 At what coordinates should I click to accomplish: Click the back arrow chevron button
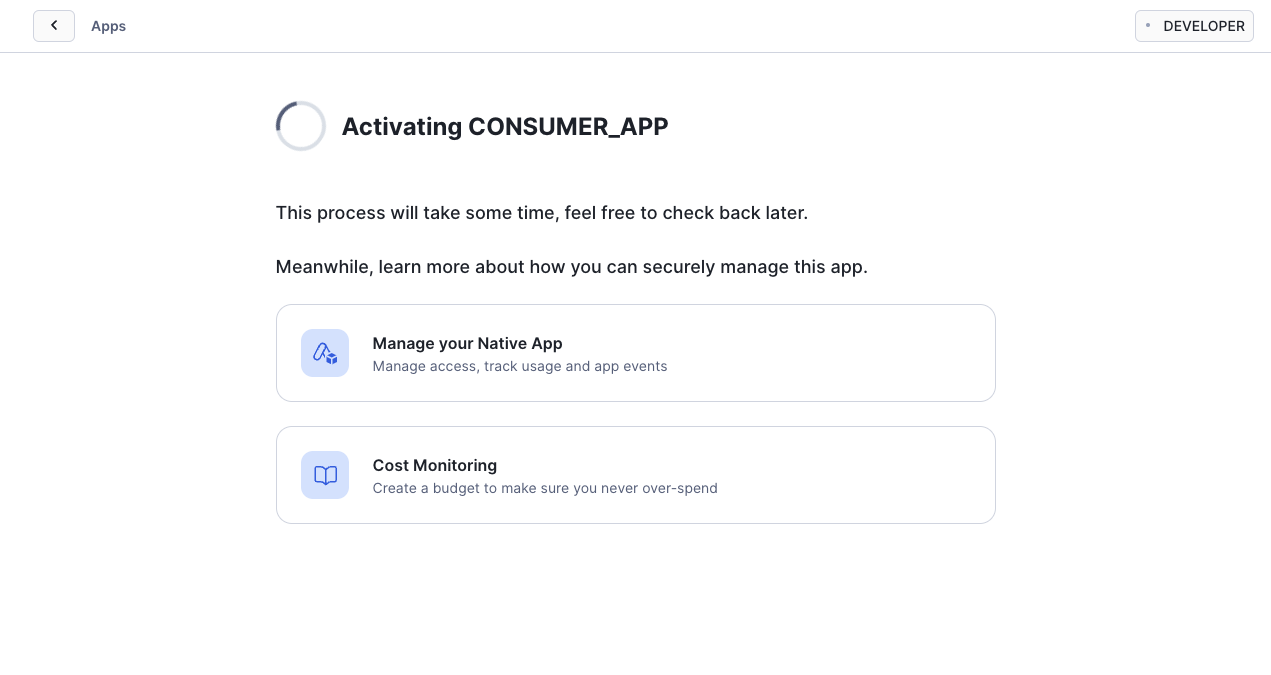54,26
